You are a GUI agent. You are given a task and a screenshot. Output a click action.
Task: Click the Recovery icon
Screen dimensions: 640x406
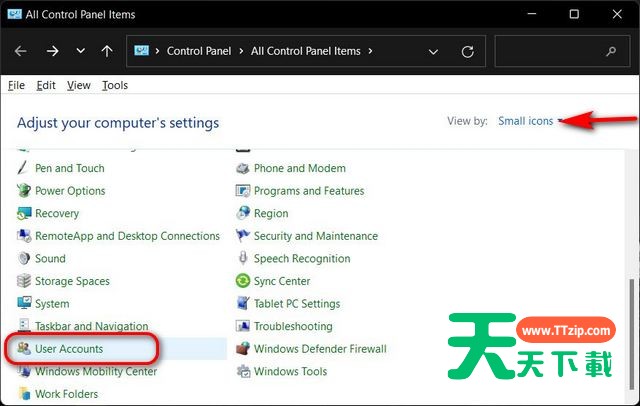[x=24, y=213]
